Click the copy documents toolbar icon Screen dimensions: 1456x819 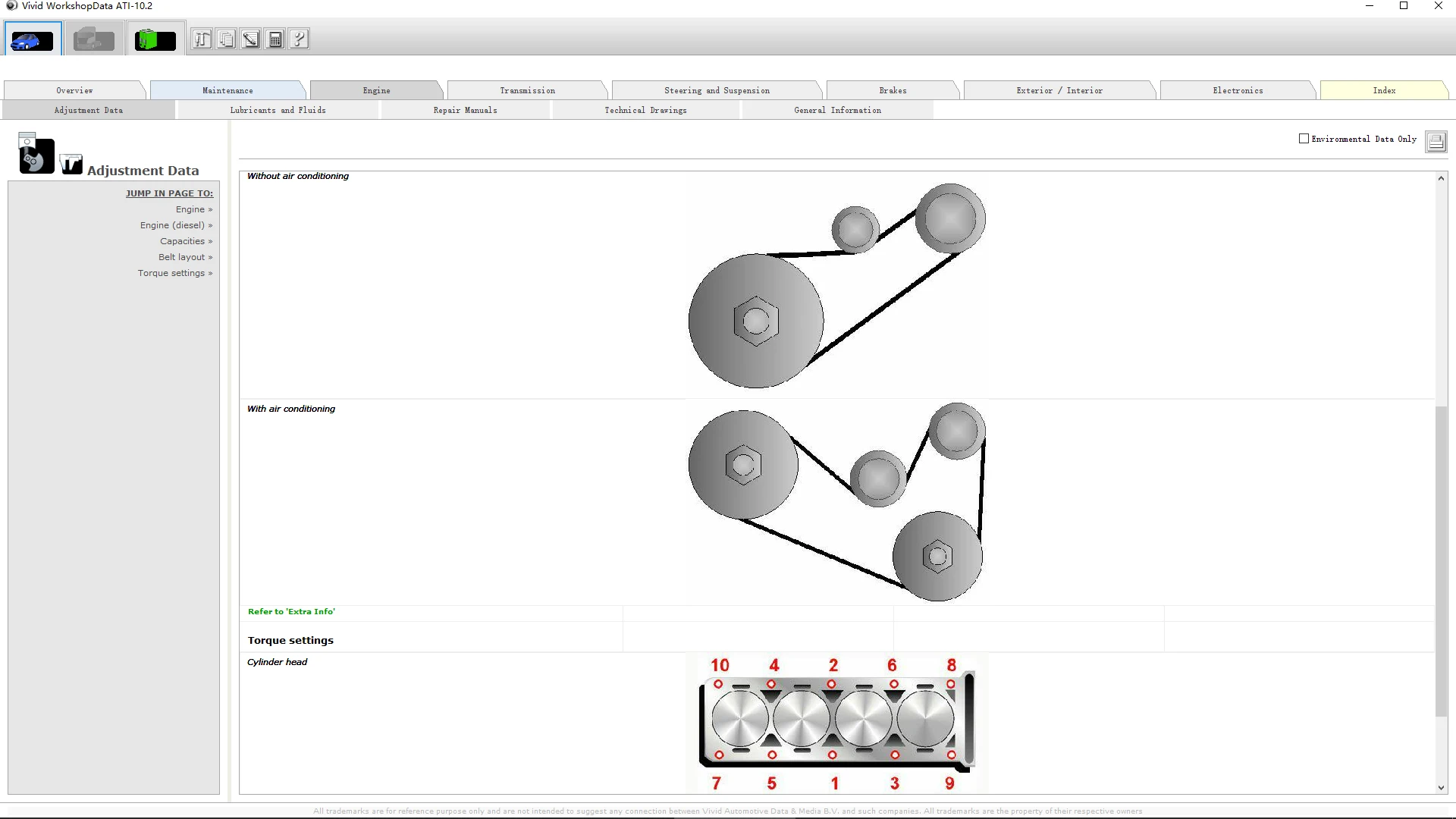[226, 39]
